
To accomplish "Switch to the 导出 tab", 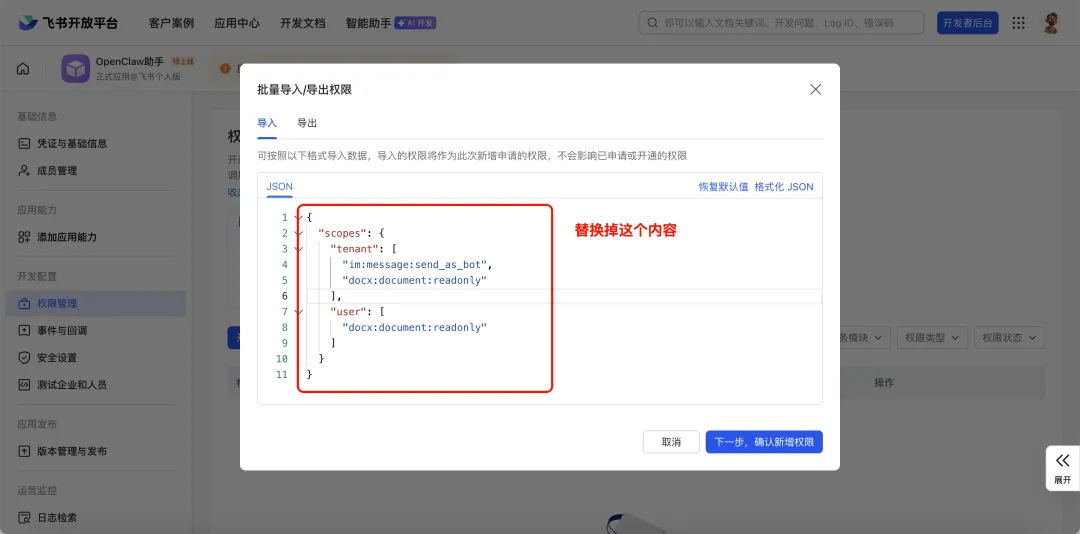I will (x=307, y=123).
